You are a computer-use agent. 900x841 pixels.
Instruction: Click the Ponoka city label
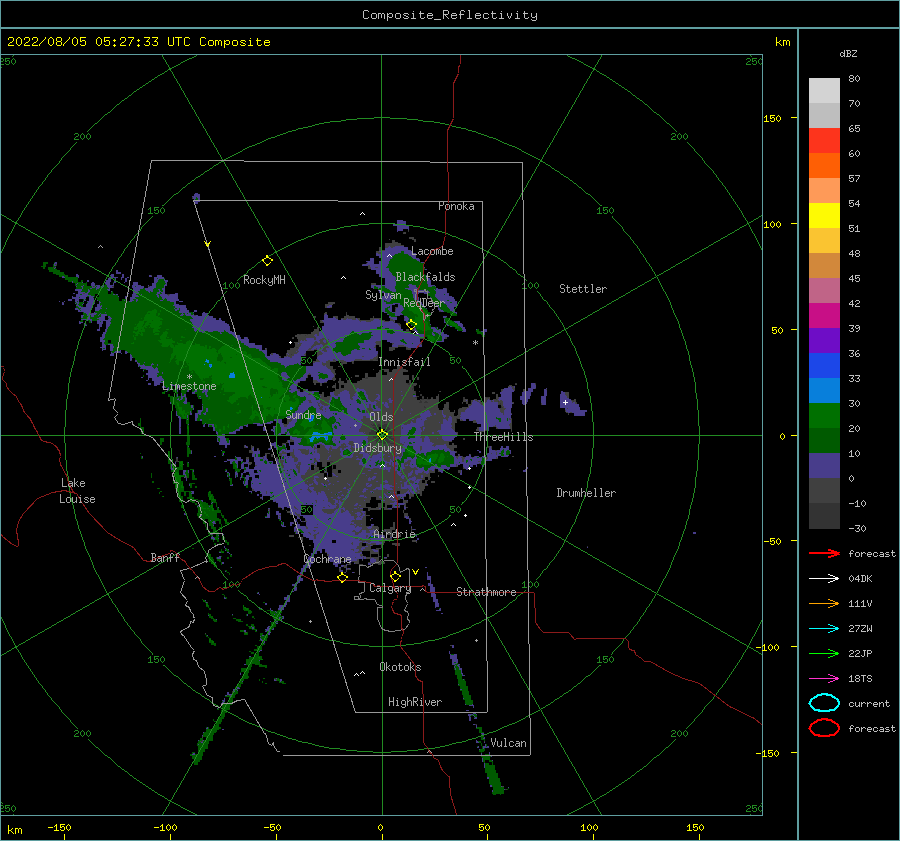[x=456, y=206]
